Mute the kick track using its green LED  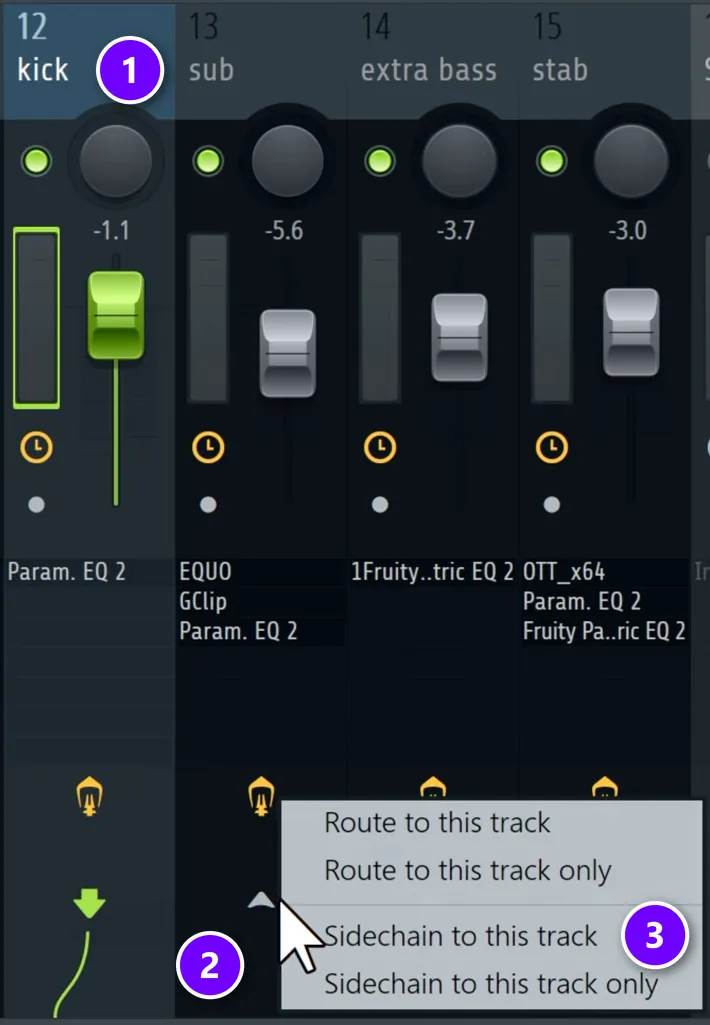pos(36,160)
